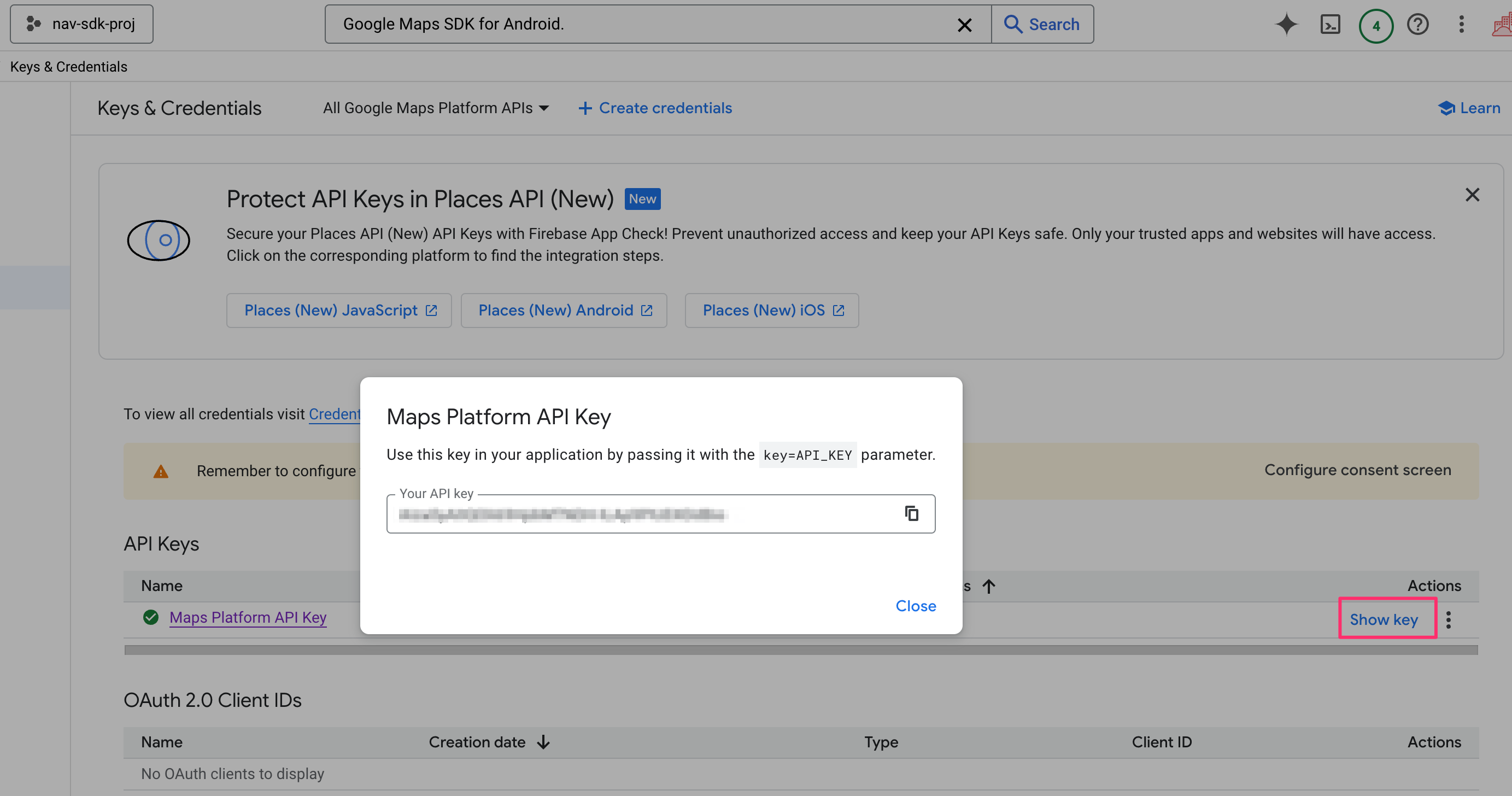The height and width of the screenshot is (796, 1512).
Task: Open Places (New) Android integration steps
Action: [x=564, y=310]
